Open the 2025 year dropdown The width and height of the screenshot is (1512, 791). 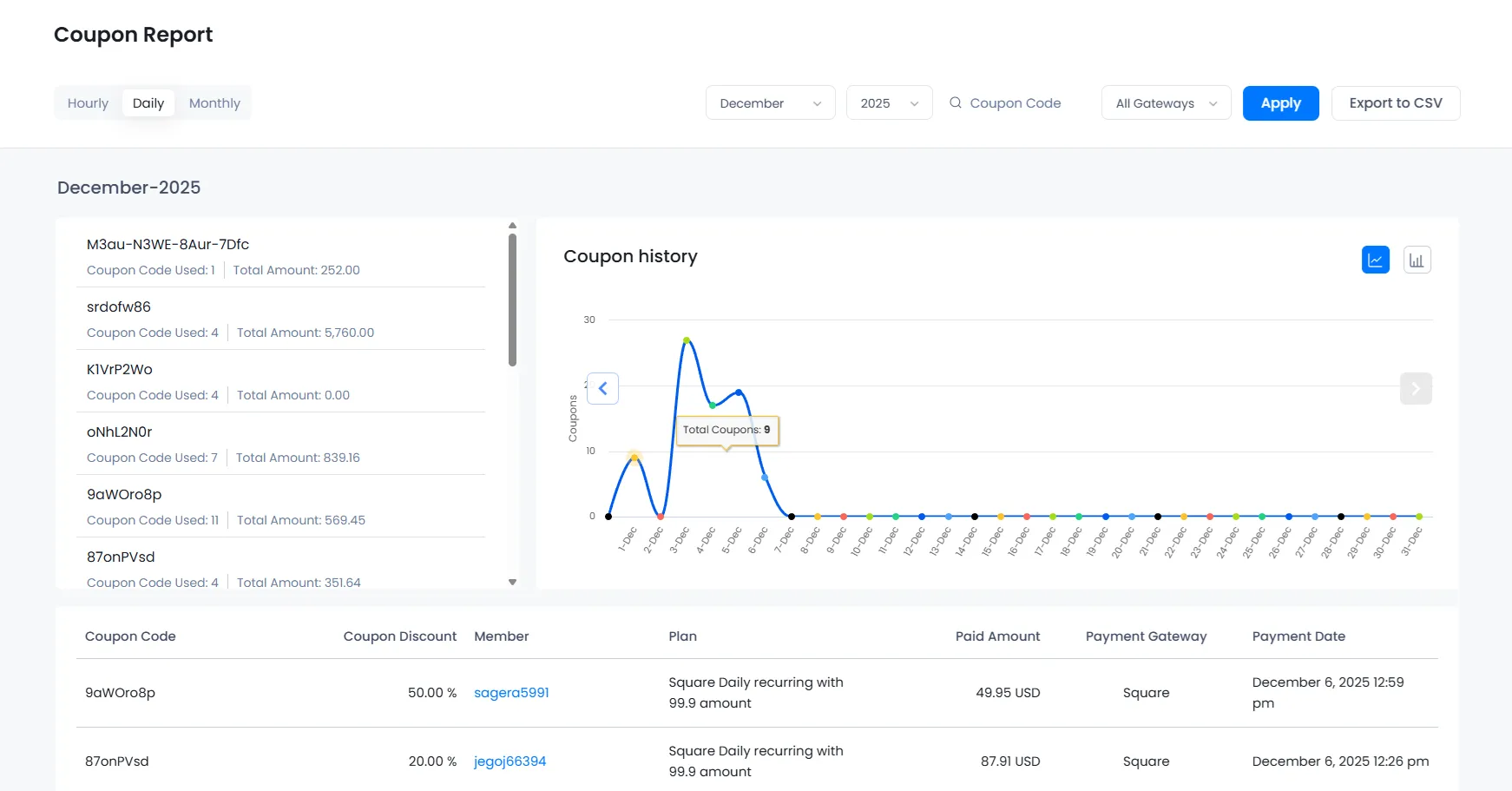pyautogui.click(x=889, y=102)
